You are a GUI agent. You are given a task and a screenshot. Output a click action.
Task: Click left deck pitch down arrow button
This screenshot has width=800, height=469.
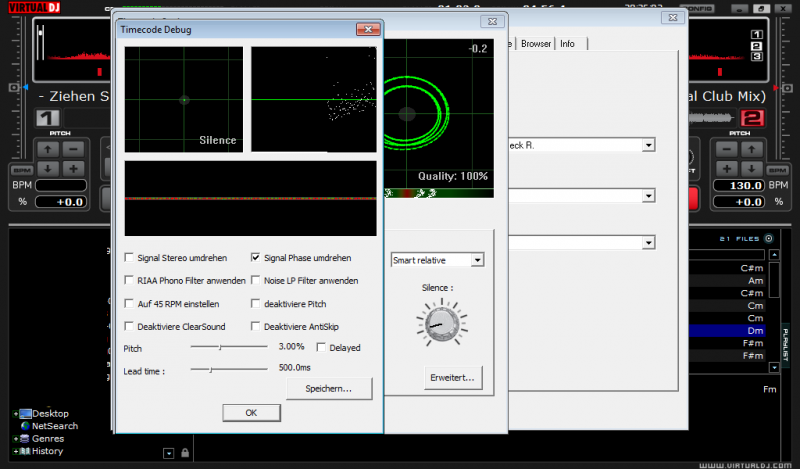click(x=47, y=169)
